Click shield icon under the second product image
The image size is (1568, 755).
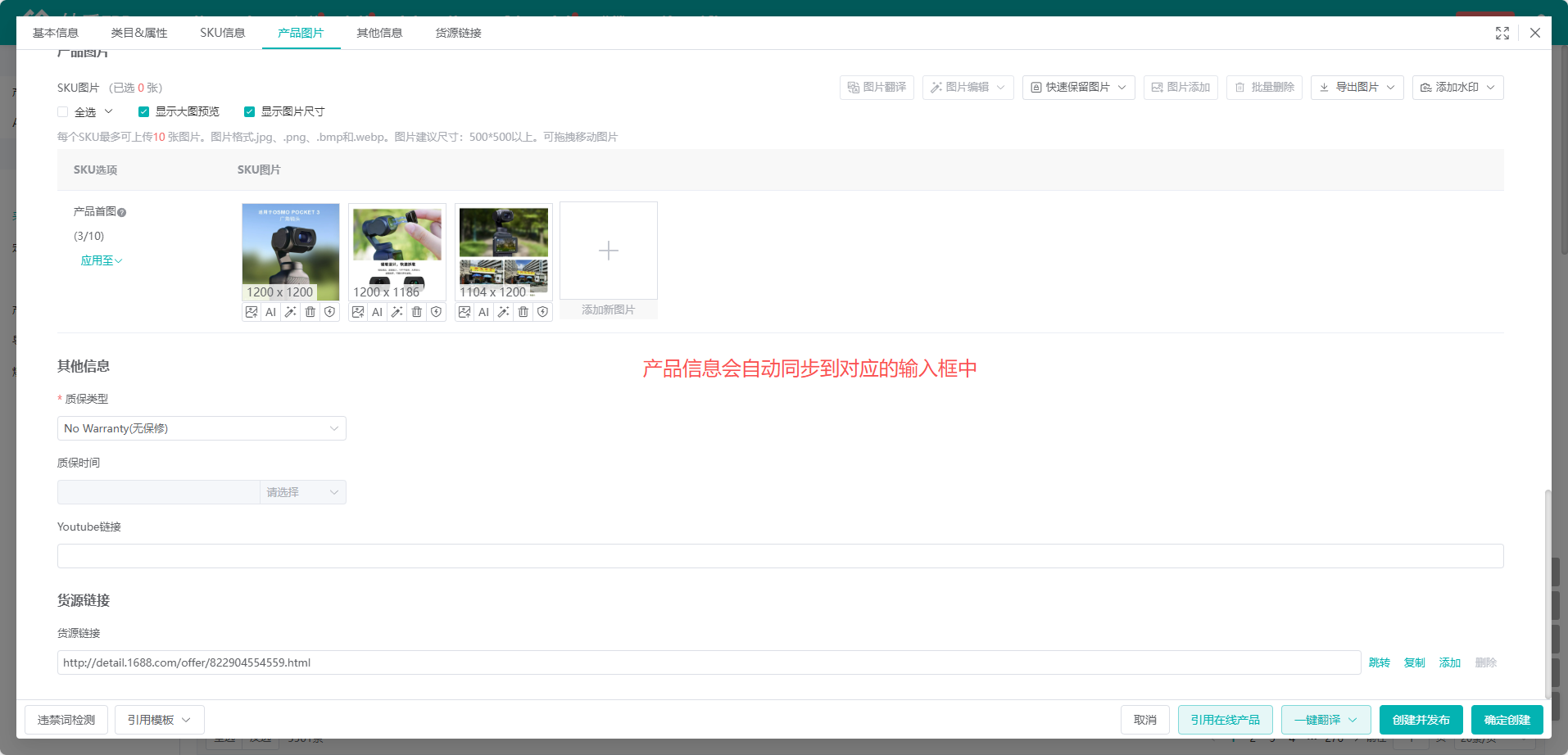tap(437, 312)
